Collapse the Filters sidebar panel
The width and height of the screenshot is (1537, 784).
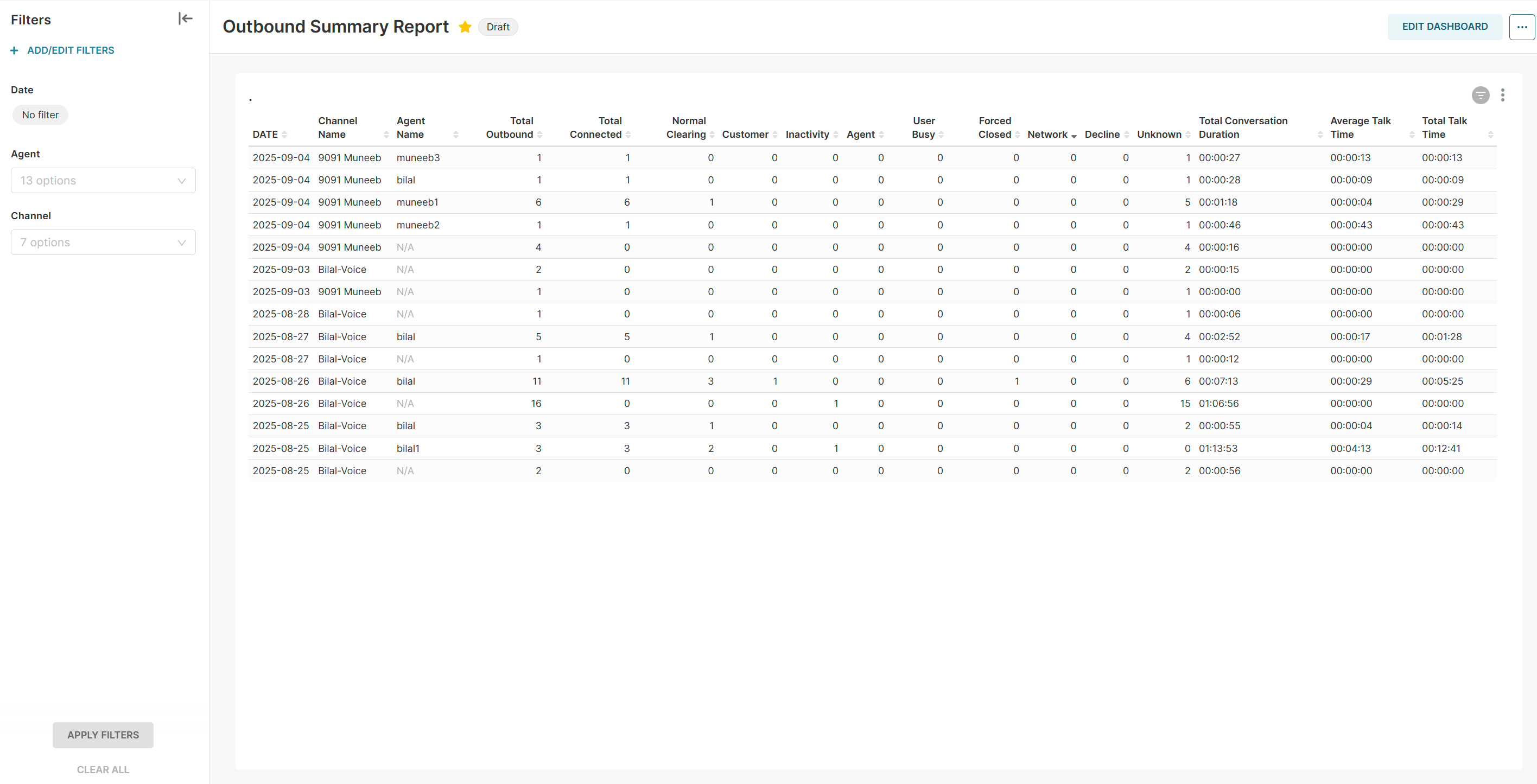(x=185, y=19)
